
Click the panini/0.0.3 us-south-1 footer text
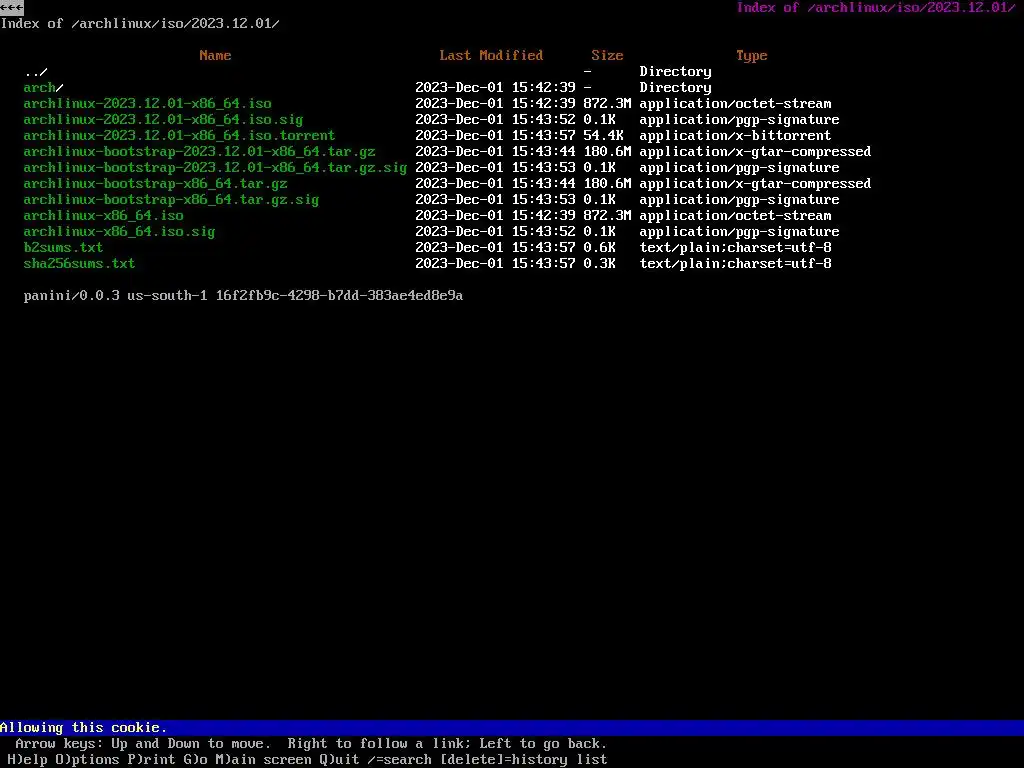(x=244, y=296)
